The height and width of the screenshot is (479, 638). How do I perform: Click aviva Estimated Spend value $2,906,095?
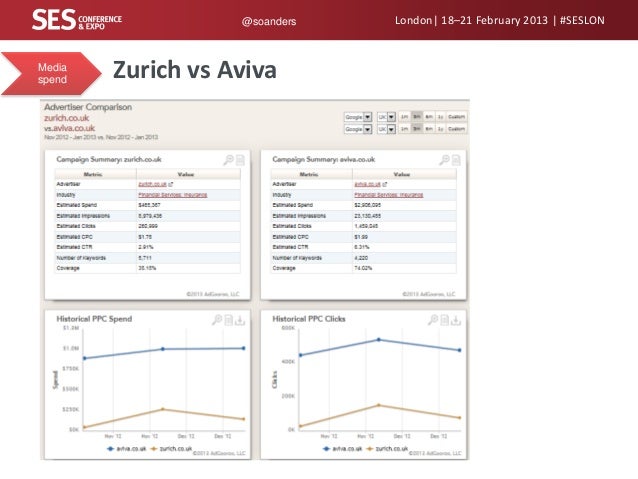[368, 205]
